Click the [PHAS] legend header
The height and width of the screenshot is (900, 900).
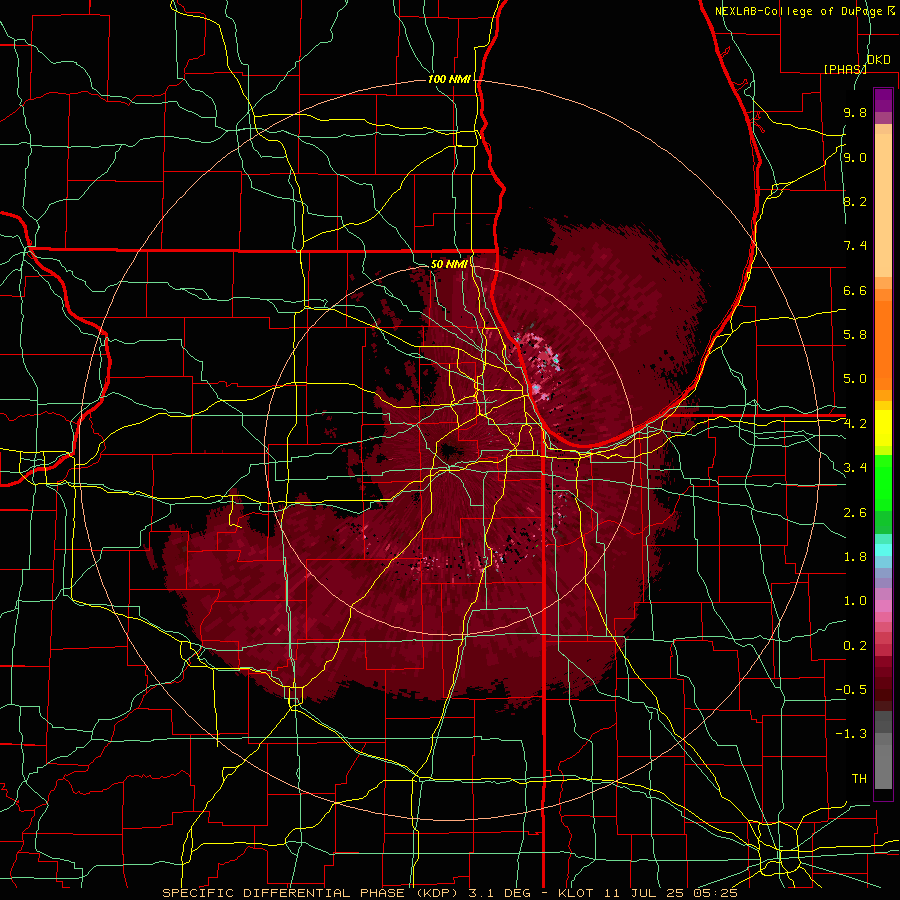coord(845,69)
